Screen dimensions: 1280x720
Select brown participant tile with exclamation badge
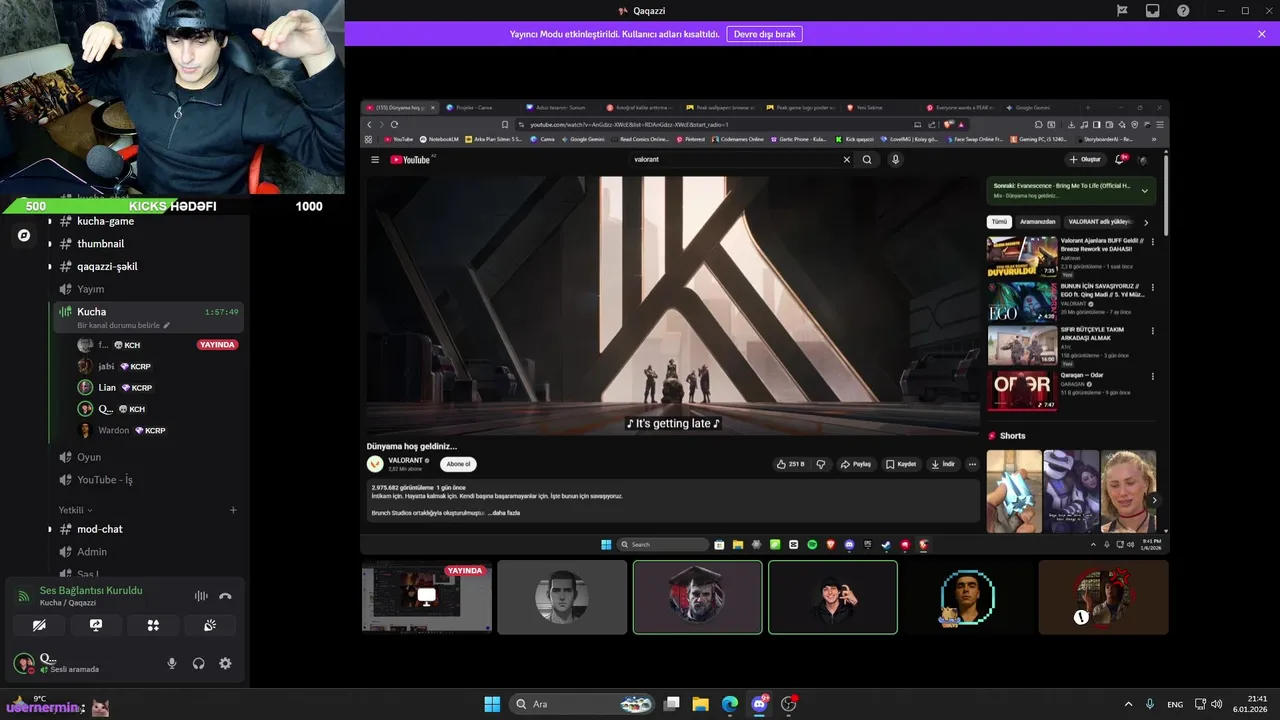1103,597
